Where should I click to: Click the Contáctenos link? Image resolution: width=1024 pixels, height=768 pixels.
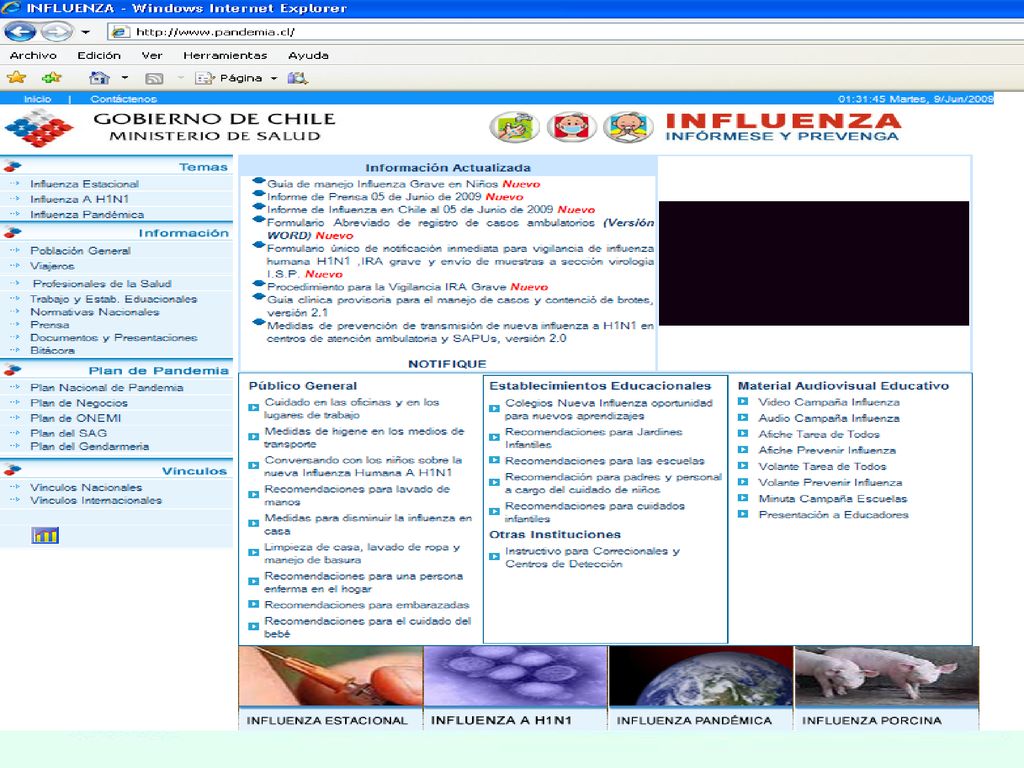click(123, 99)
